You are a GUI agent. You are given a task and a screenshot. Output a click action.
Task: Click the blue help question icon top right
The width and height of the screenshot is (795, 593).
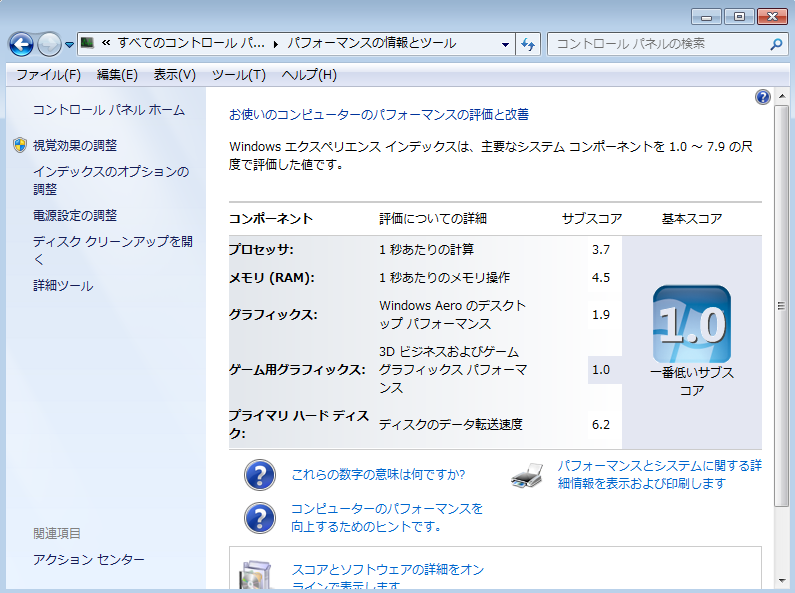(x=763, y=97)
